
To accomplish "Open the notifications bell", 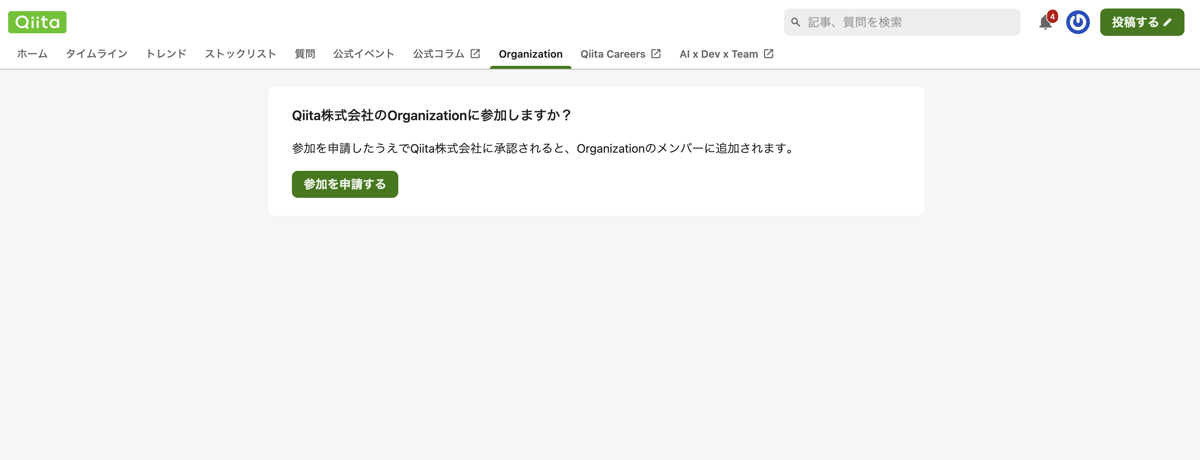I will pyautogui.click(x=1045, y=22).
